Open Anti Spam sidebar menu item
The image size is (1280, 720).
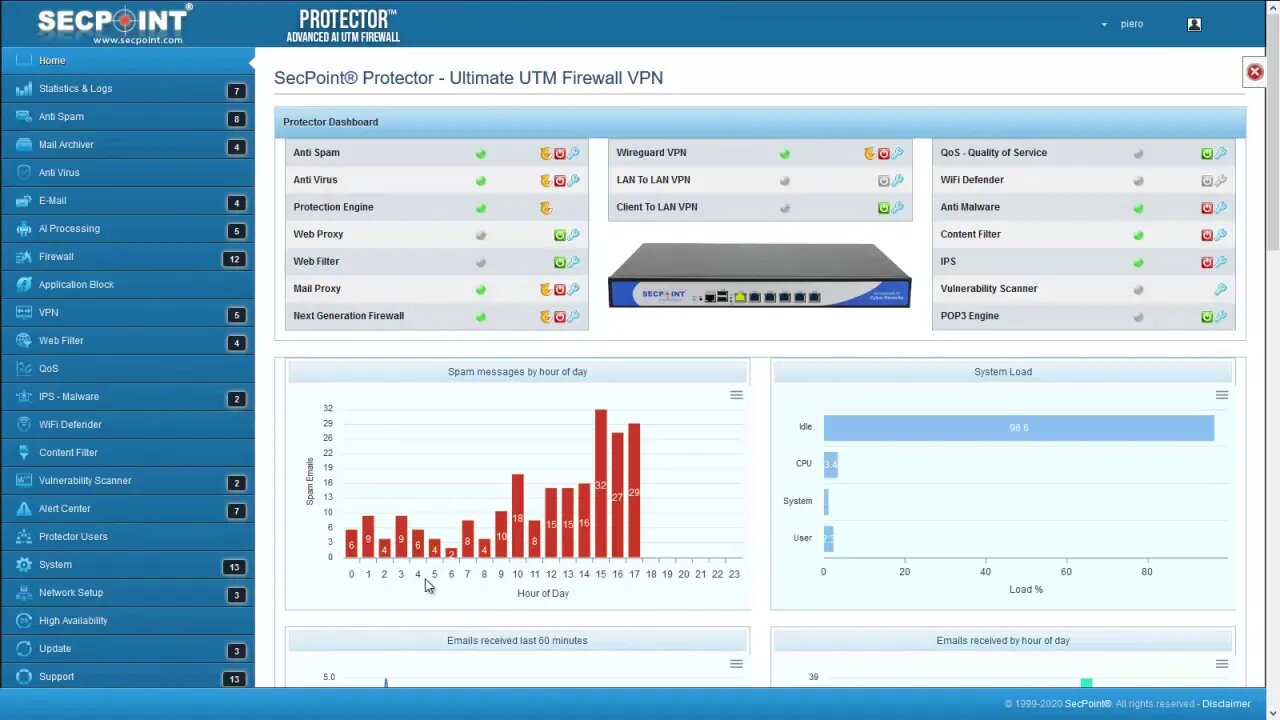[x=127, y=117]
